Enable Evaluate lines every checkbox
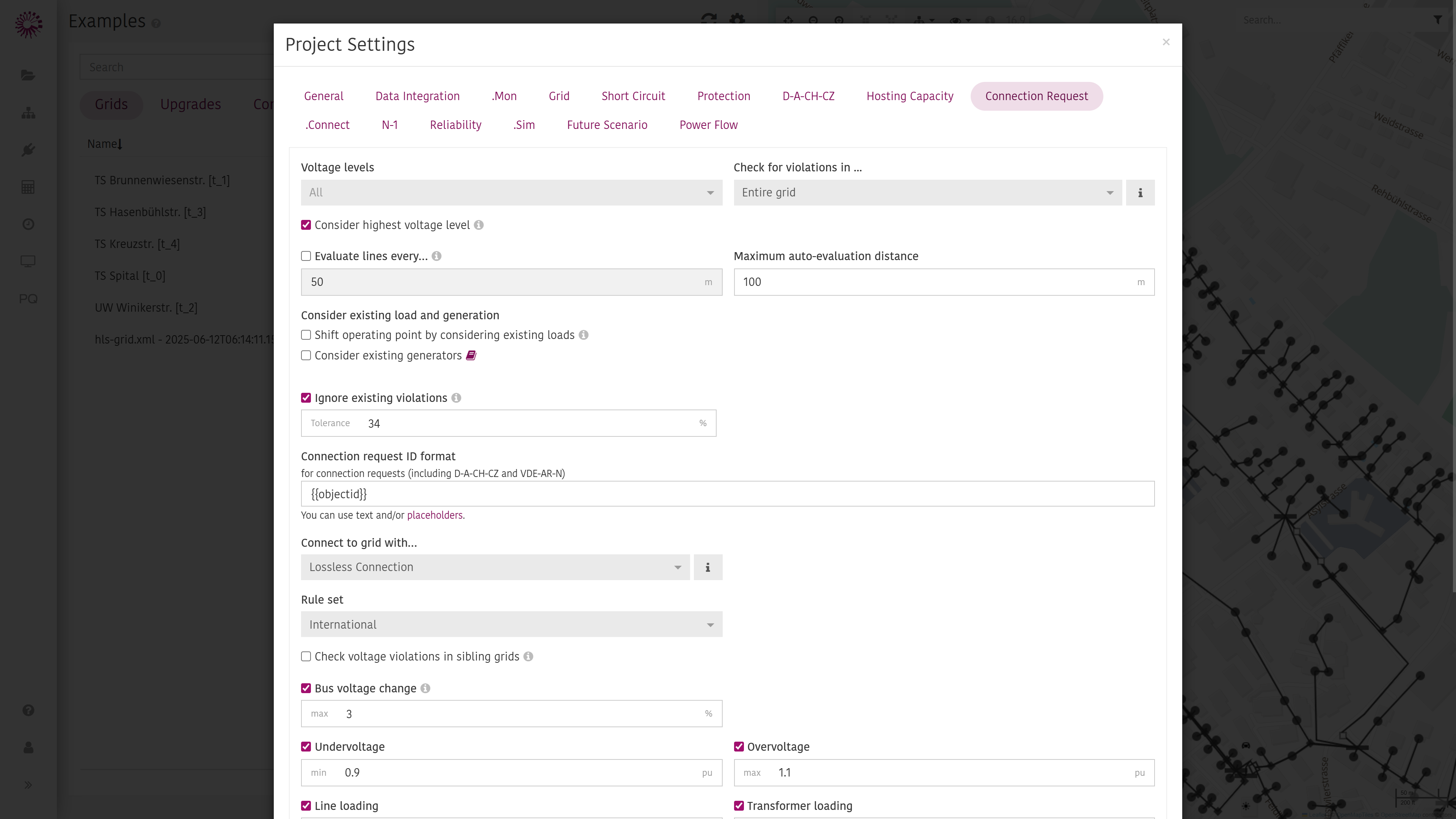Viewport: 1456px width, 819px height. (306, 256)
